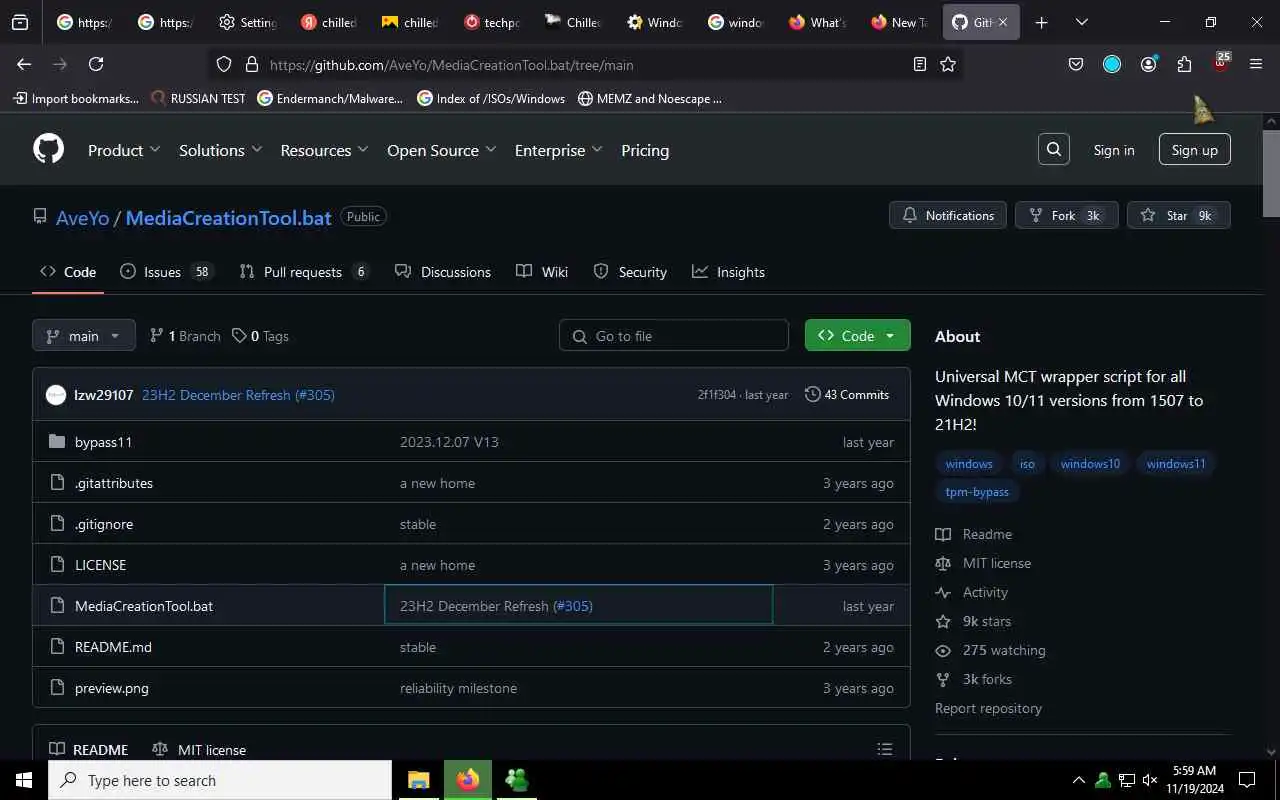1280x800 pixels.
Task: Open the README.md file
Action: (x=113, y=647)
